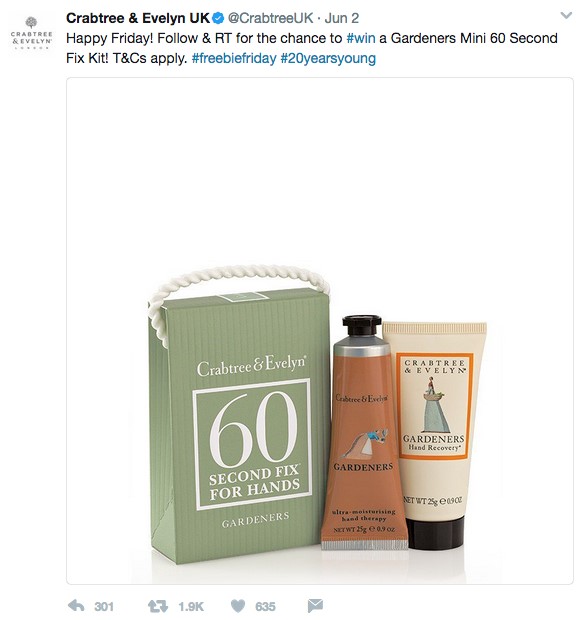This screenshot has height=620, width=580.
Task: Click the tweet text body
Action: coord(312,48)
